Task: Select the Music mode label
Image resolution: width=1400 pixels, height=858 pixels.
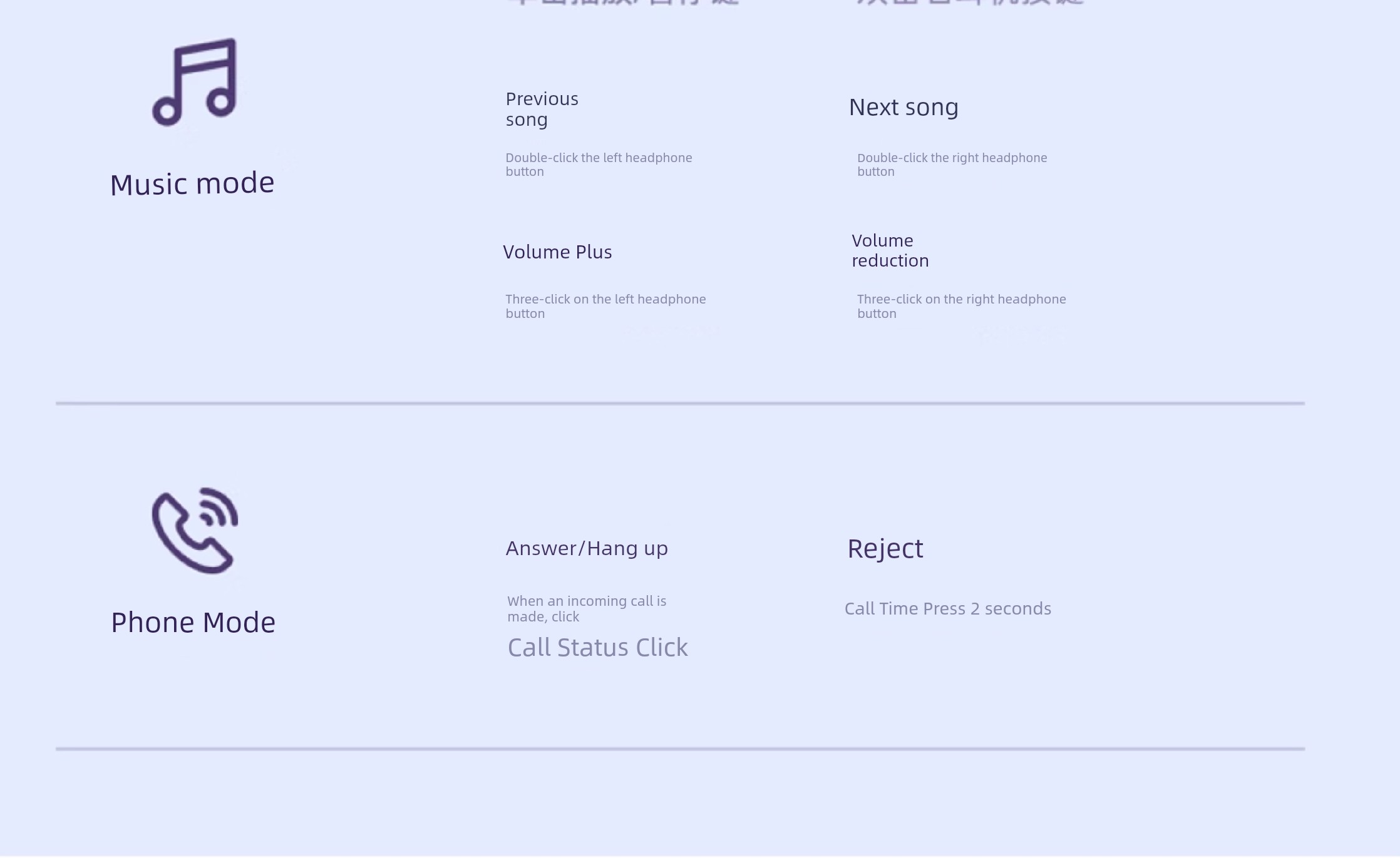Action: (192, 184)
